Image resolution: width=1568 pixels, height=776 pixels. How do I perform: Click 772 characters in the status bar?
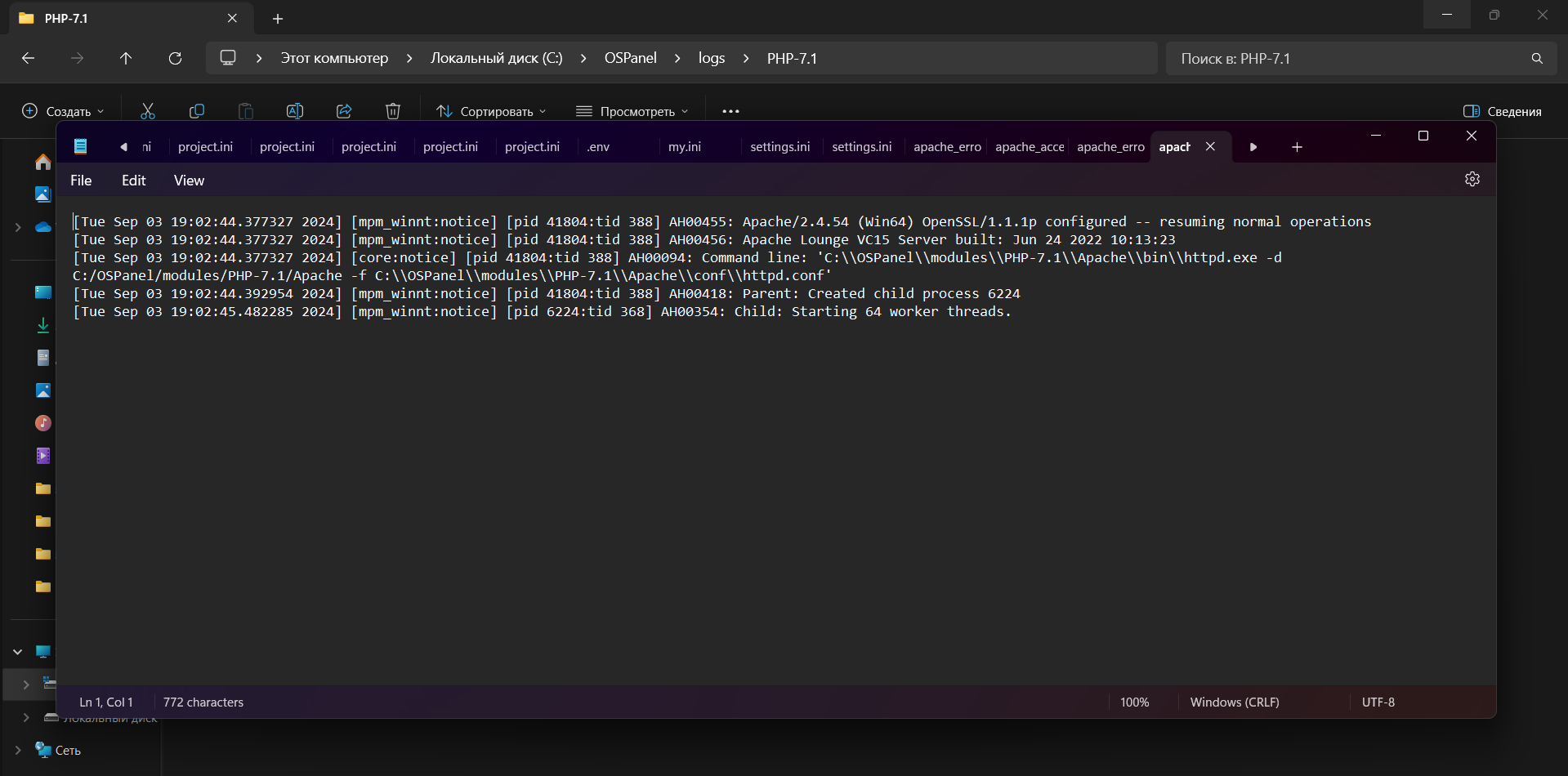[x=203, y=702]
